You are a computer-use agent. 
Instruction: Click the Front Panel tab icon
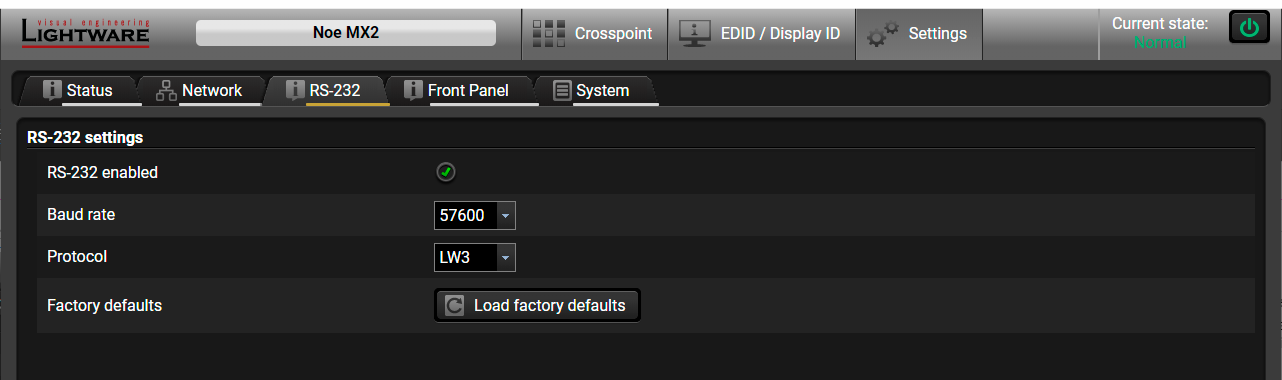[x=413, y=90]
